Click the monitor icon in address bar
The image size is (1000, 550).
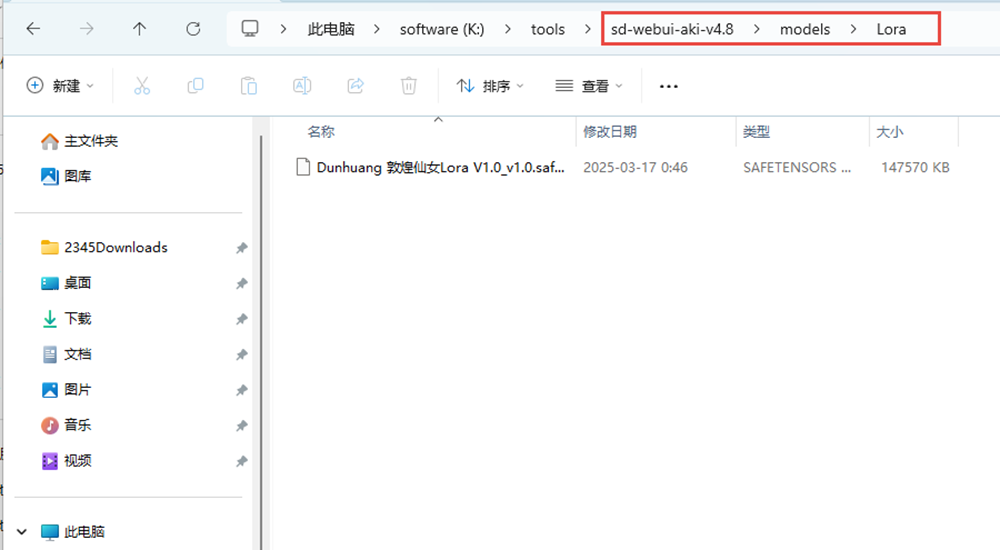click(x=250, y=29)
